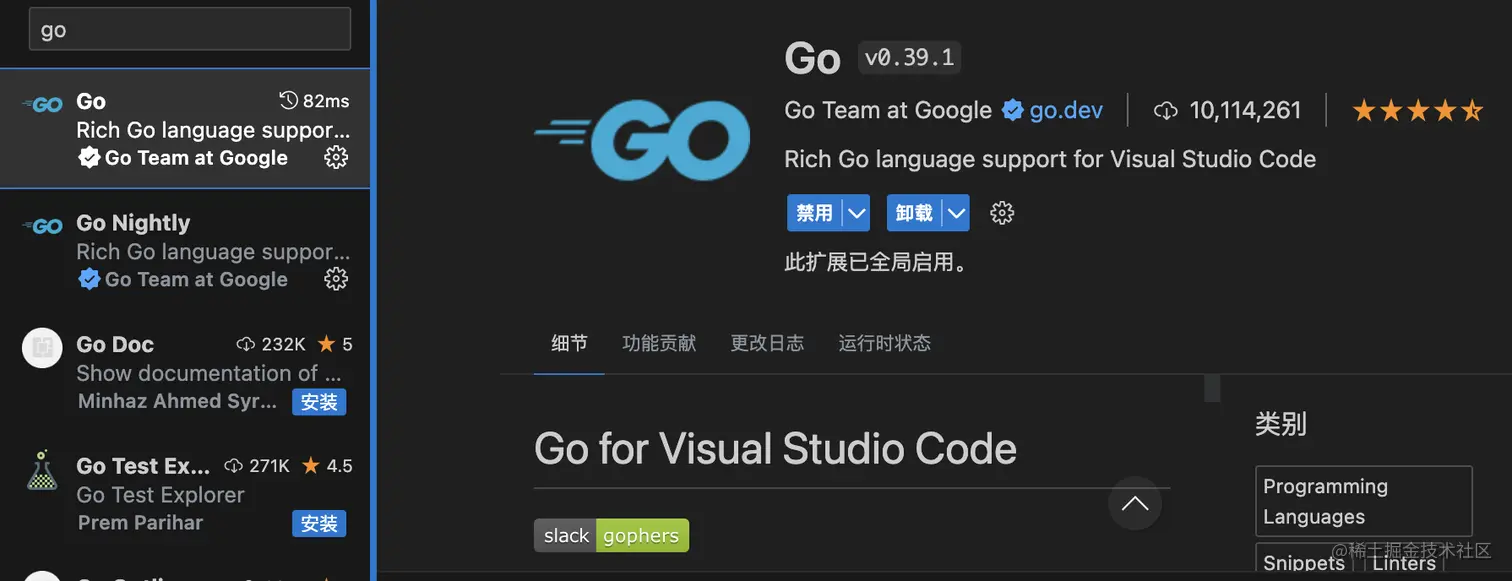
Task: Click inside the extension search box
Action: (188, 28)
